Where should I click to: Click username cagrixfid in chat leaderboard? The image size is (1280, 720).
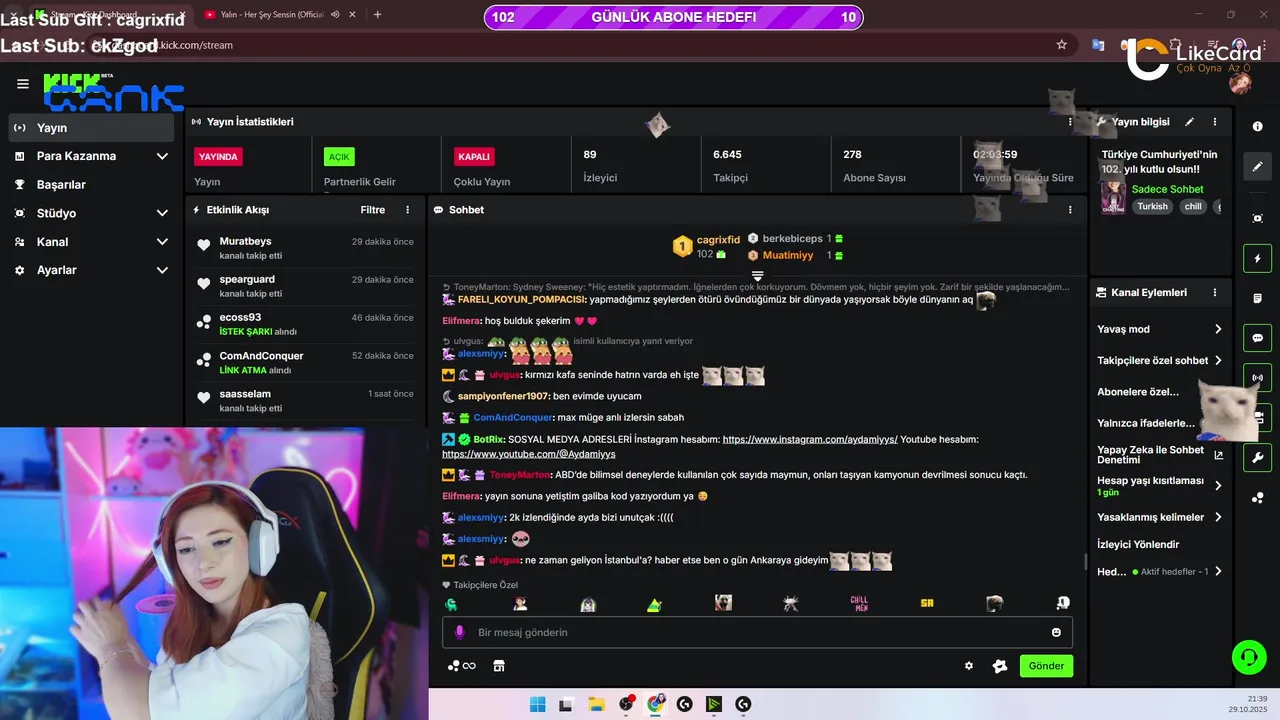coord(718,240)
